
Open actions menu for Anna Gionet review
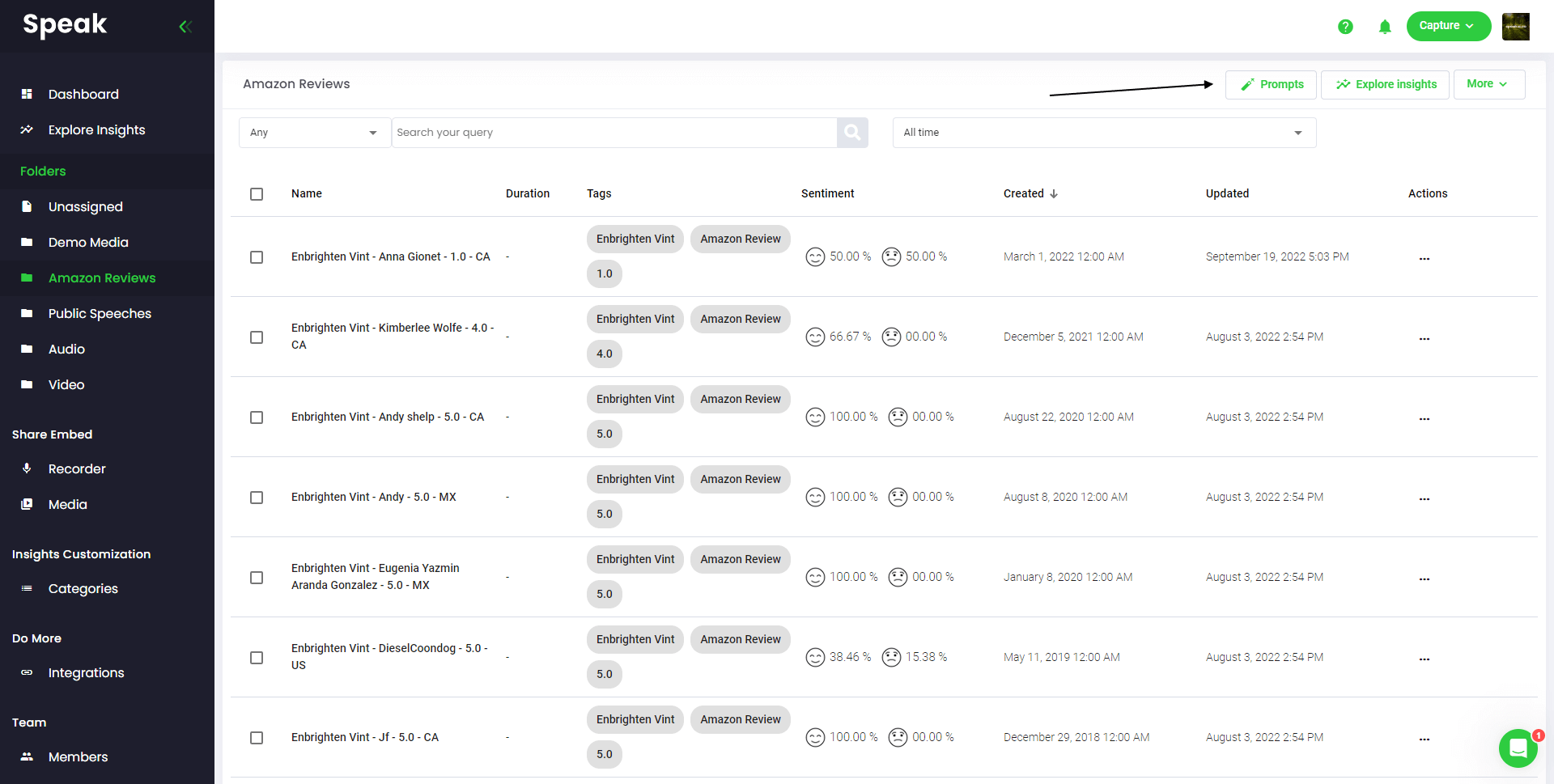1424,258
